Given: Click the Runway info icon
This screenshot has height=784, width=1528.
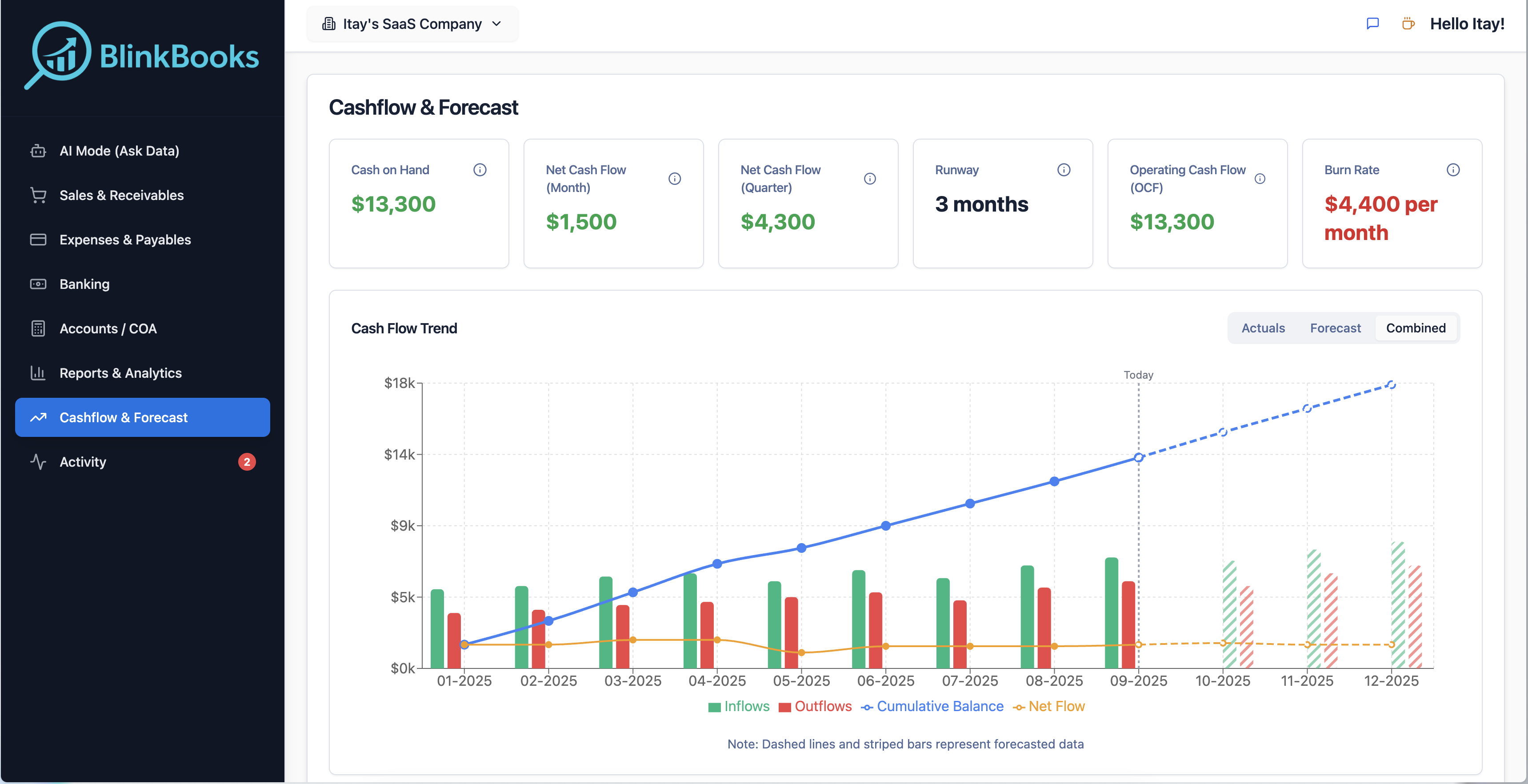Looking at the screenshot, I should pos(1064,170).
